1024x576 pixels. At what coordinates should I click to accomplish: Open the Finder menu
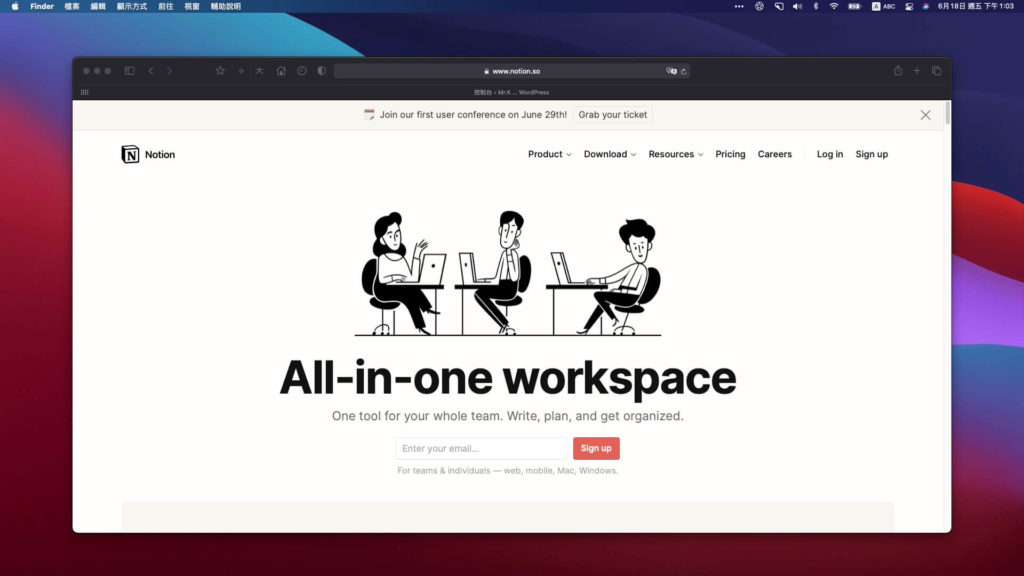[42, 6]
